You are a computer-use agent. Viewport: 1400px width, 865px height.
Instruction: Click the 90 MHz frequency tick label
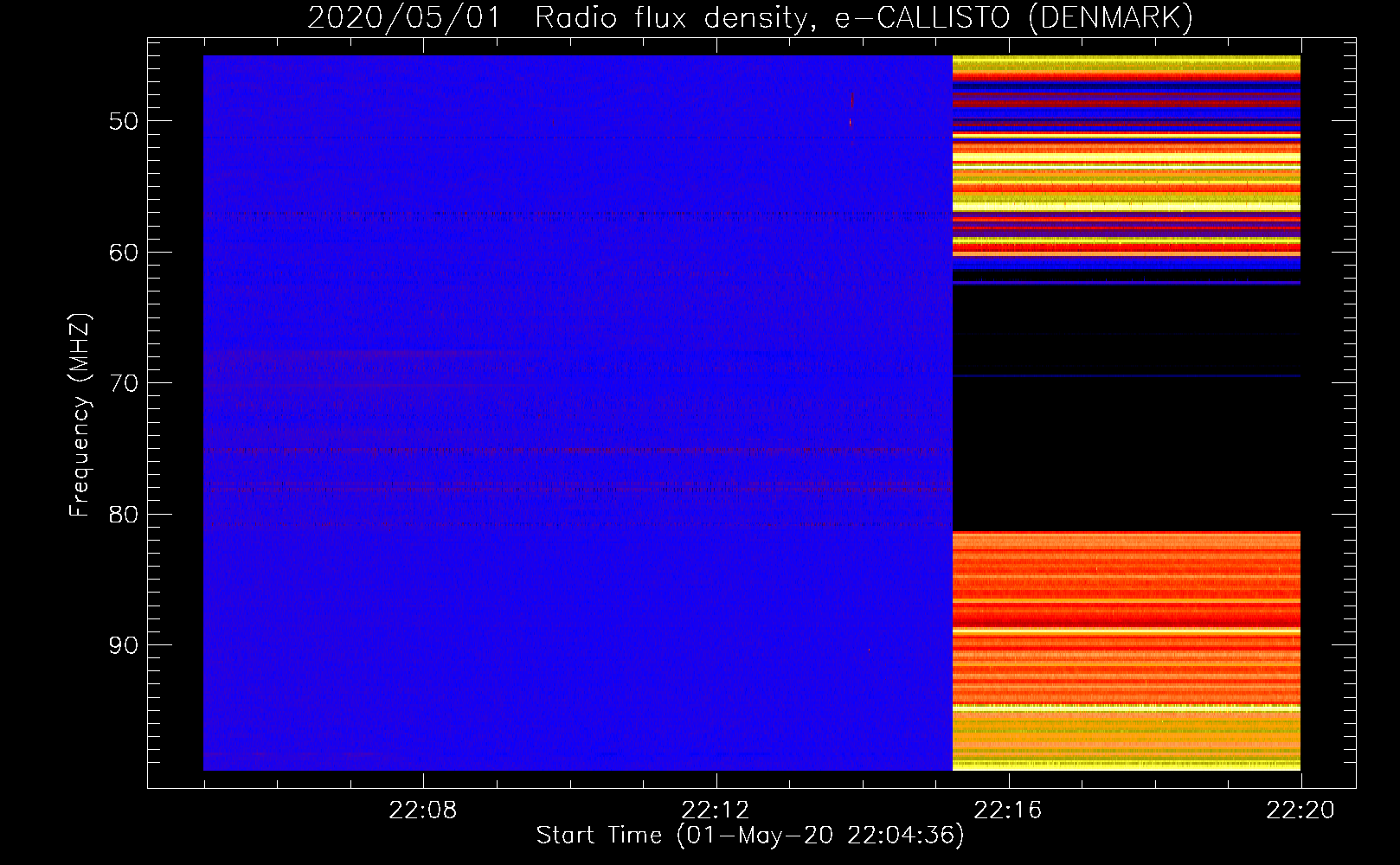pyautogui.click(x=124, y=646)
